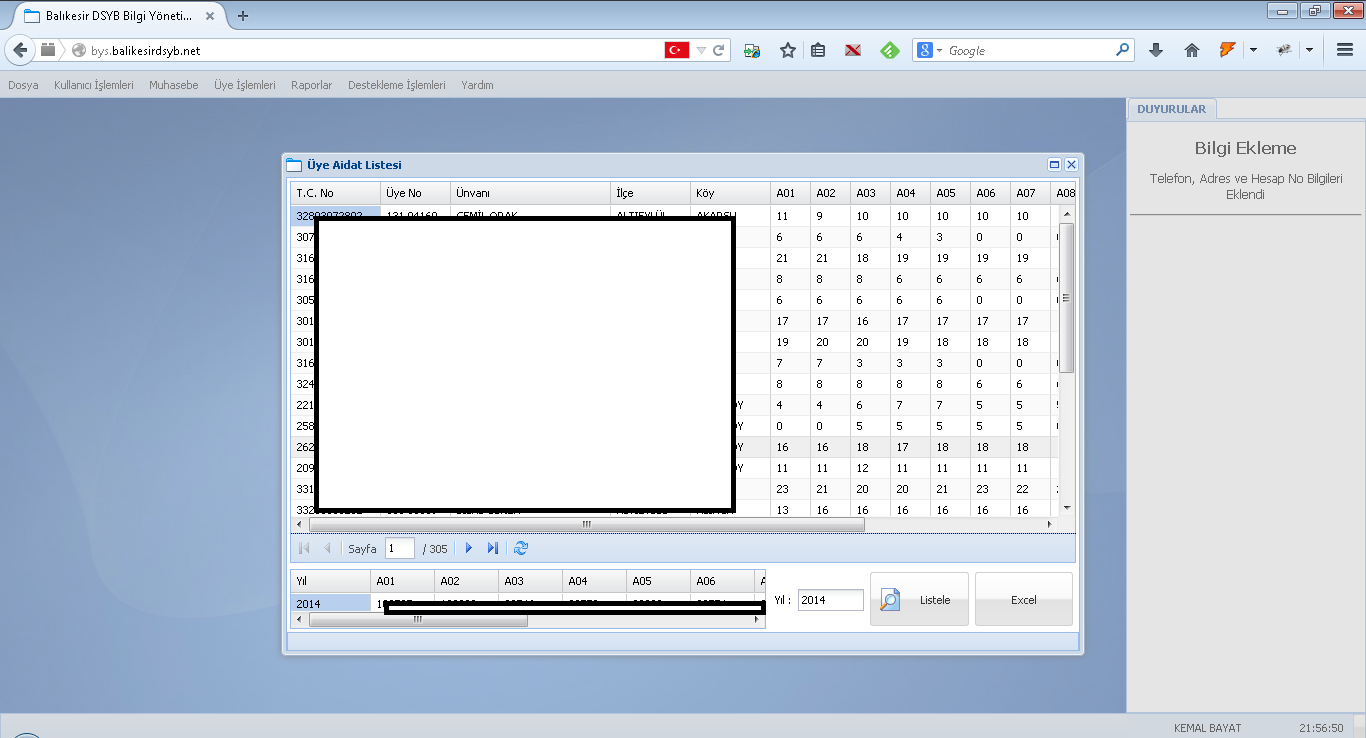Click the browser back arrow

click(20, 50)
